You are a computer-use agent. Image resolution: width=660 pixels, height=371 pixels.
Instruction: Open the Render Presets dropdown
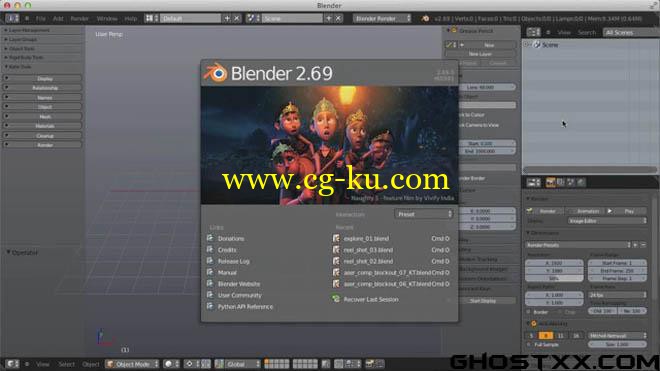pyautogui.click(x=578, y=245)
